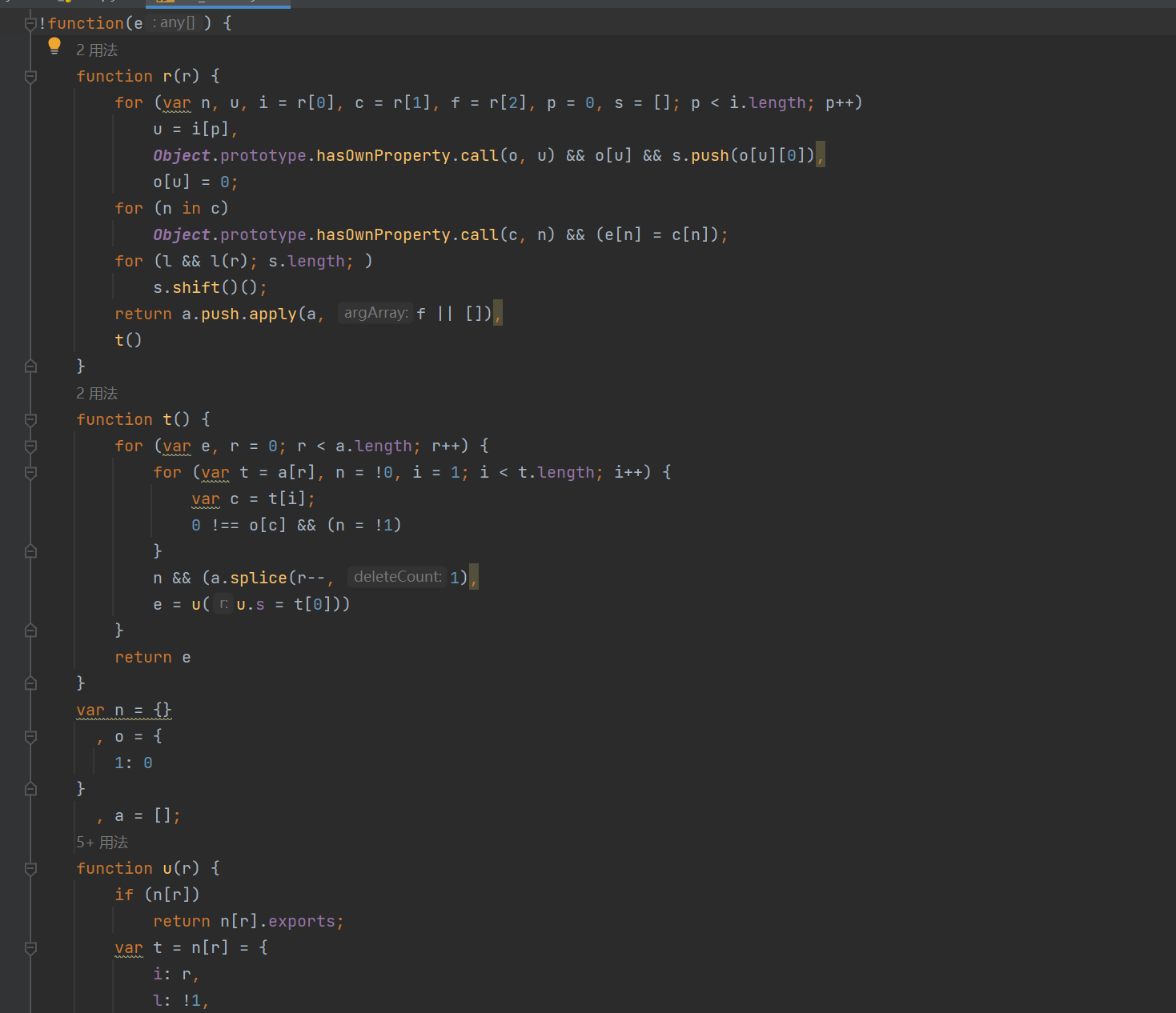Click fold end marker closing function r
The image size is (1176, 1013).
tap(30, 366)
